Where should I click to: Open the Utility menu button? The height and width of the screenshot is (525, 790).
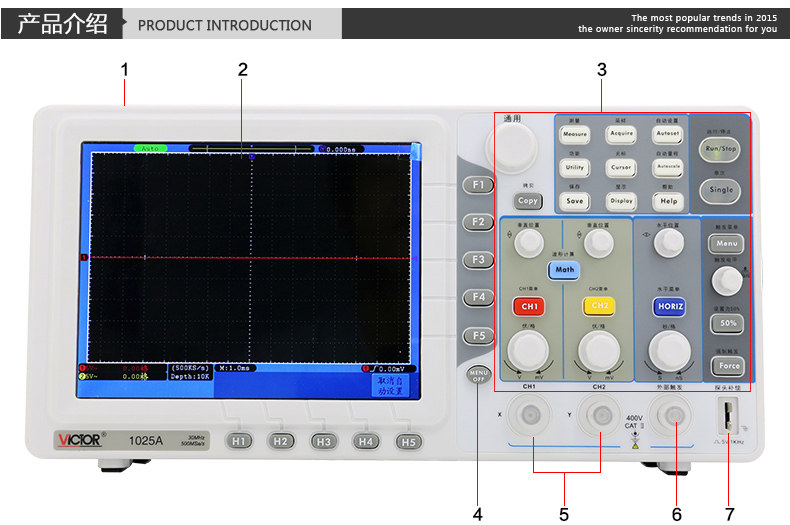point(575,167)
